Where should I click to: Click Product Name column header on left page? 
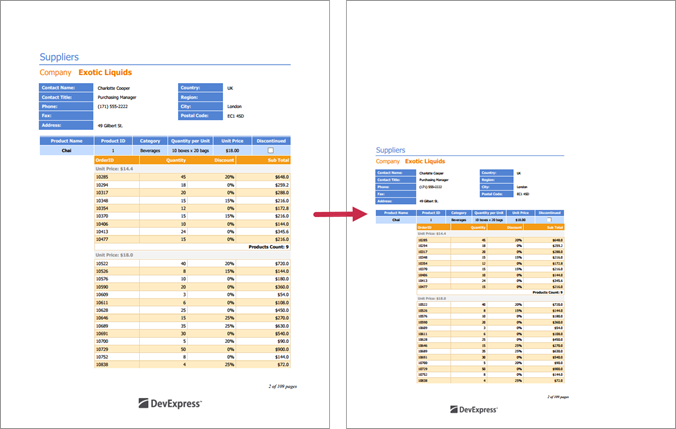66,141
